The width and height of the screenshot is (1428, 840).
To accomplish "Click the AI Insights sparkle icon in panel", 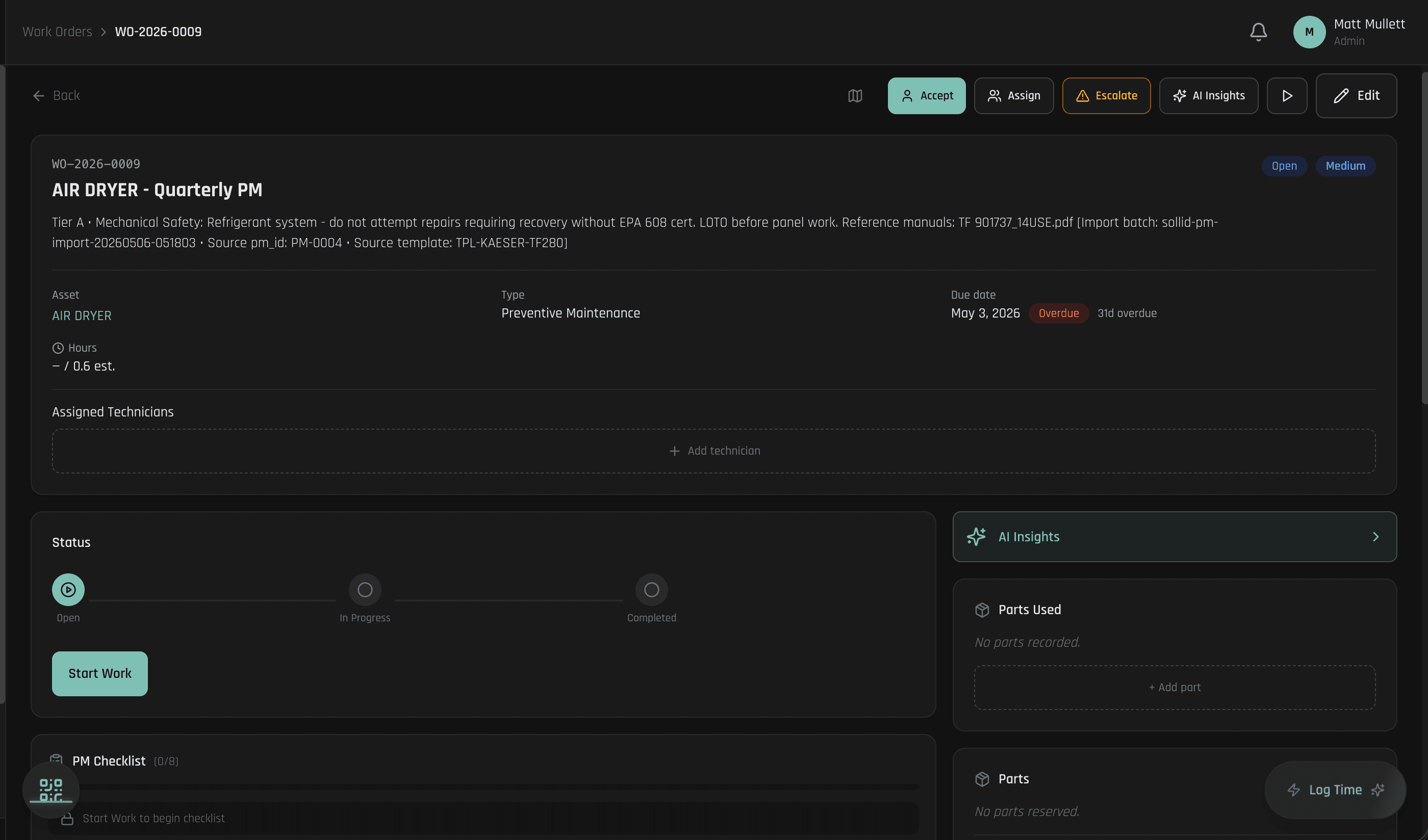I will pos(976,536).
